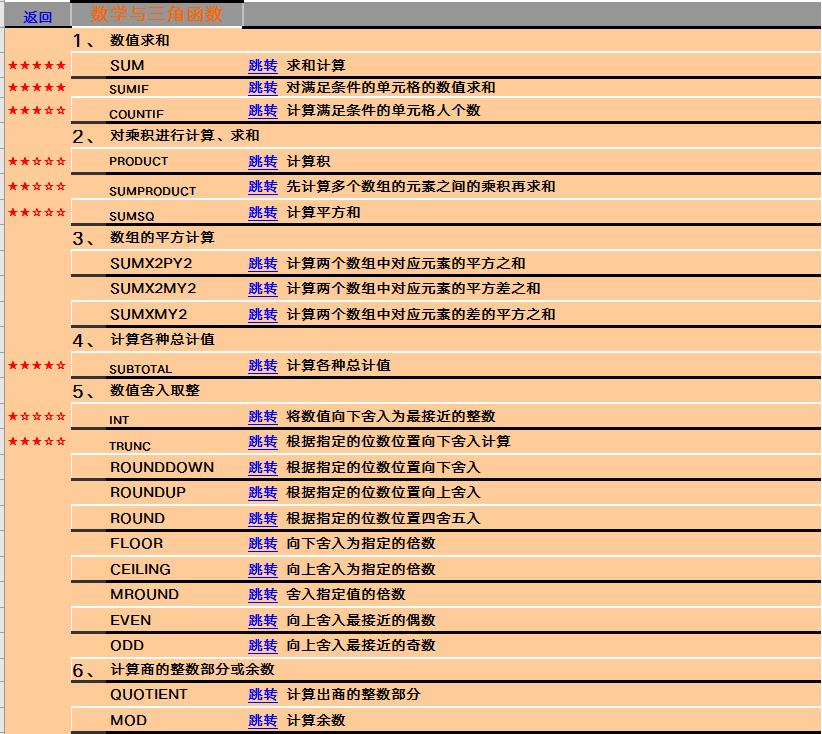Click the 返回 link at top left

38,17
